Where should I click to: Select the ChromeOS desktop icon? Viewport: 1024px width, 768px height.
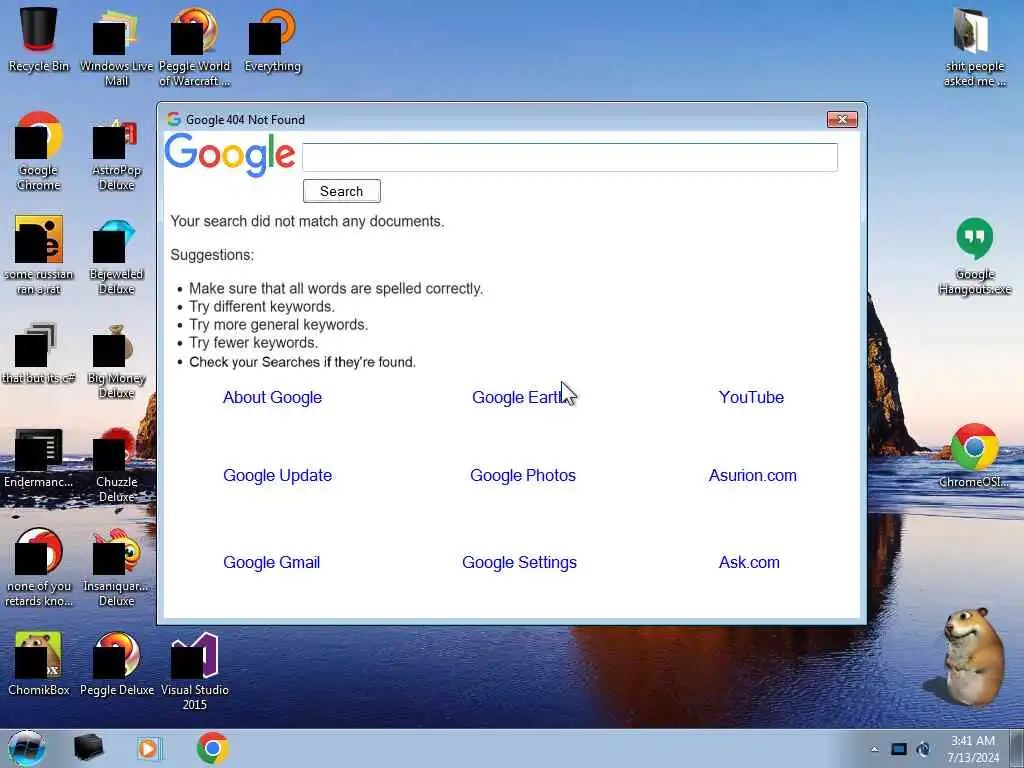click(974, 456)
